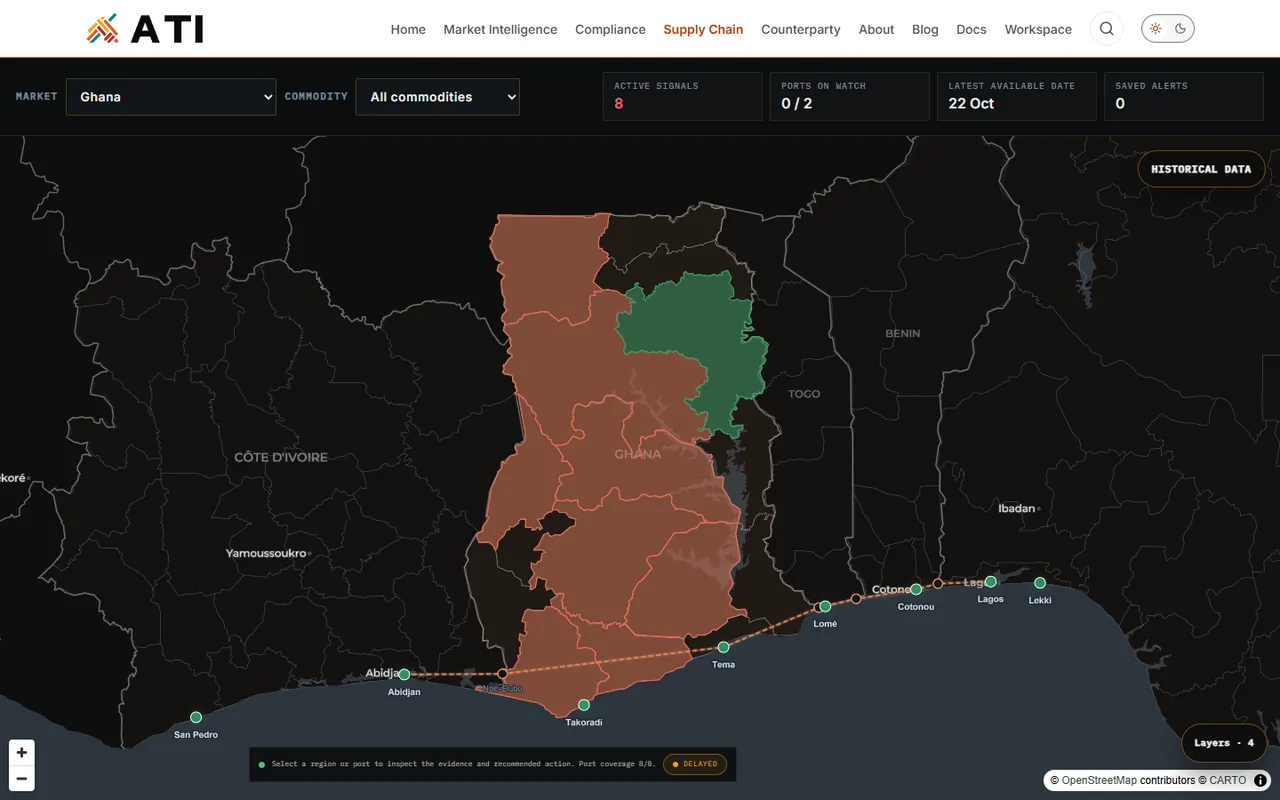1280x800 pixels.
Task: Select the Lekki port marker
Action: 1040,583
